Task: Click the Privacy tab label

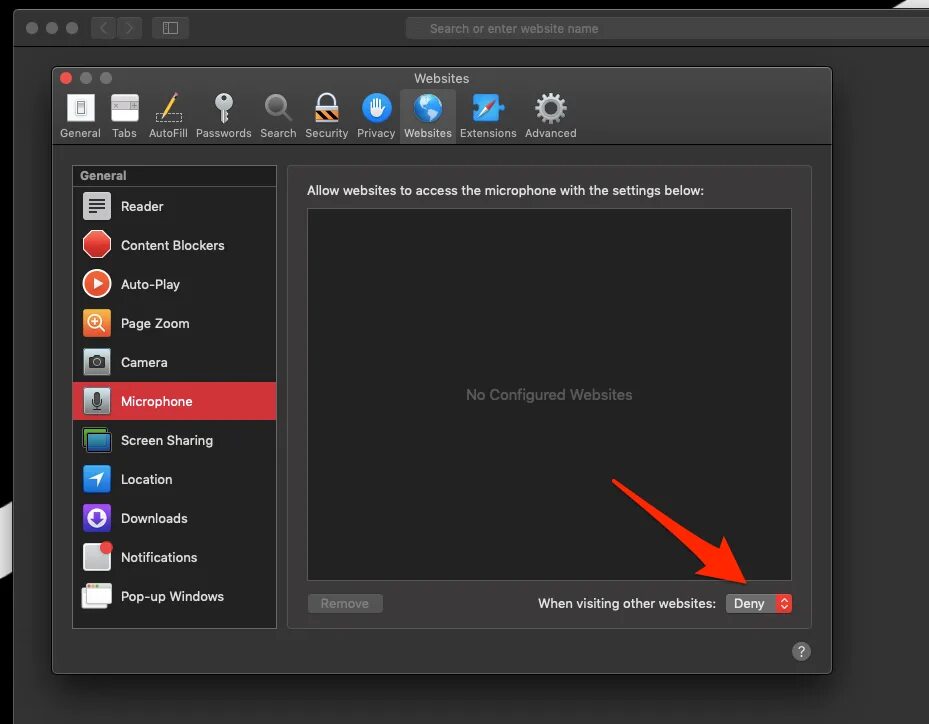Action: pyautogui.click(x=376, y=133)
